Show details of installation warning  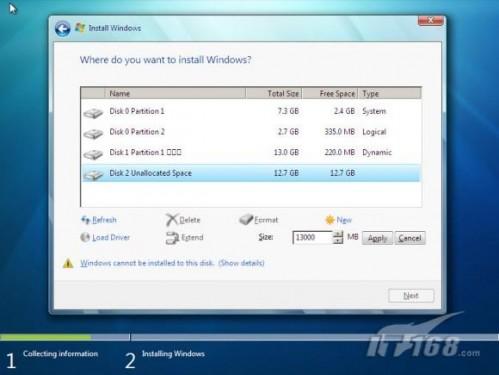[x=241, y=263]
